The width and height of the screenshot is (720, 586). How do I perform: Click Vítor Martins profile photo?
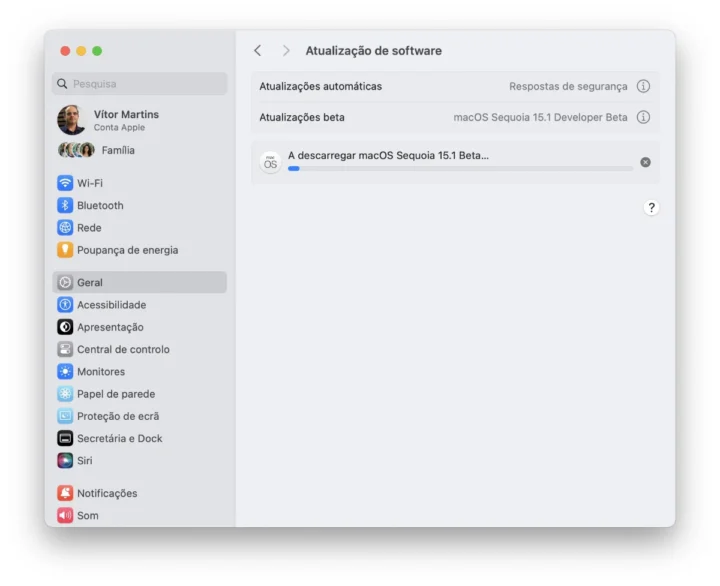pos(71,120)
